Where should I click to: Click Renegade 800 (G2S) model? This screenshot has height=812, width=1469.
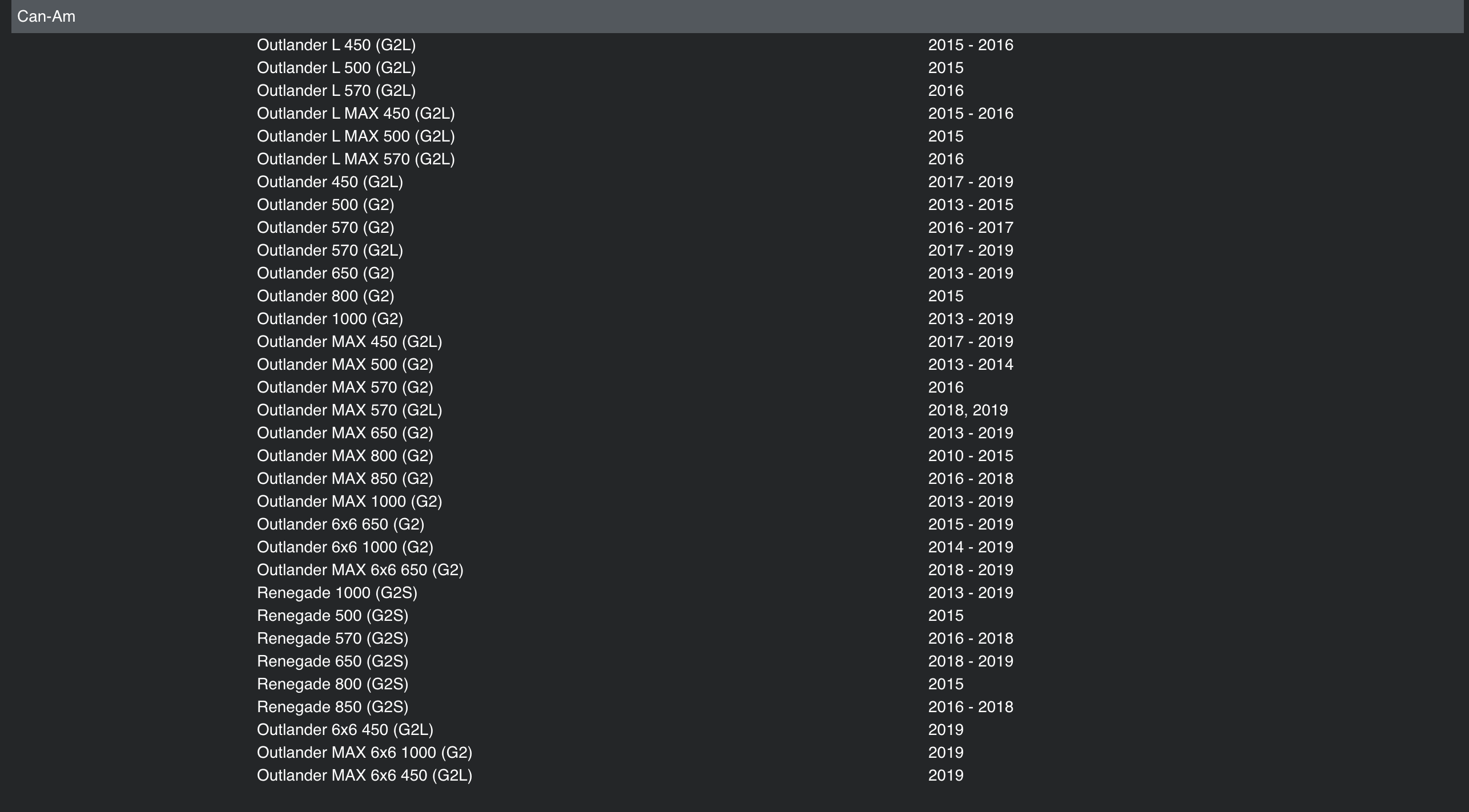pyautogui.click(x=333, y=684)
